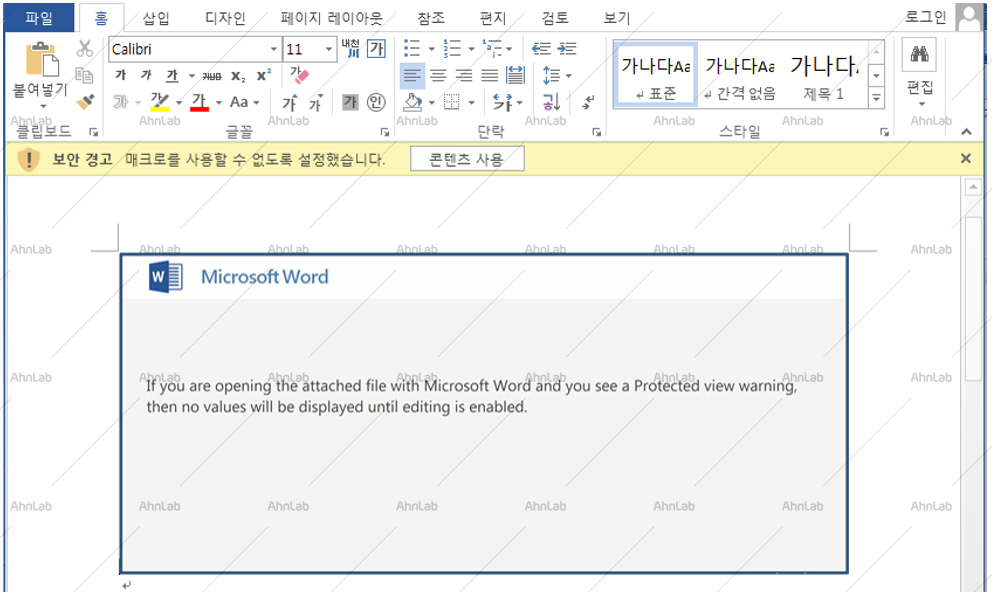Expand the paste options arrow
992x592 pixels.
(x=43, y=106)
